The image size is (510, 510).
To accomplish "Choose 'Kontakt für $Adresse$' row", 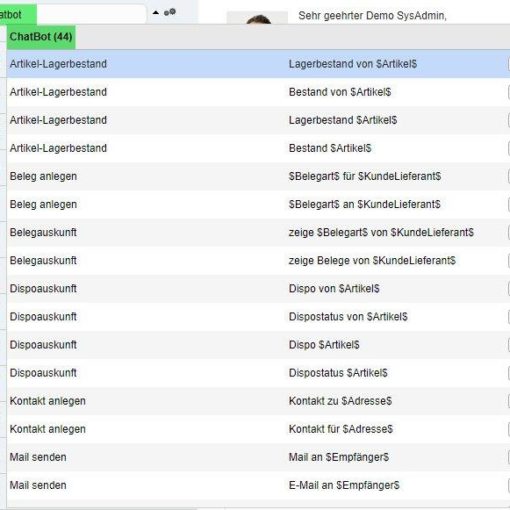I will coord(258,429).
